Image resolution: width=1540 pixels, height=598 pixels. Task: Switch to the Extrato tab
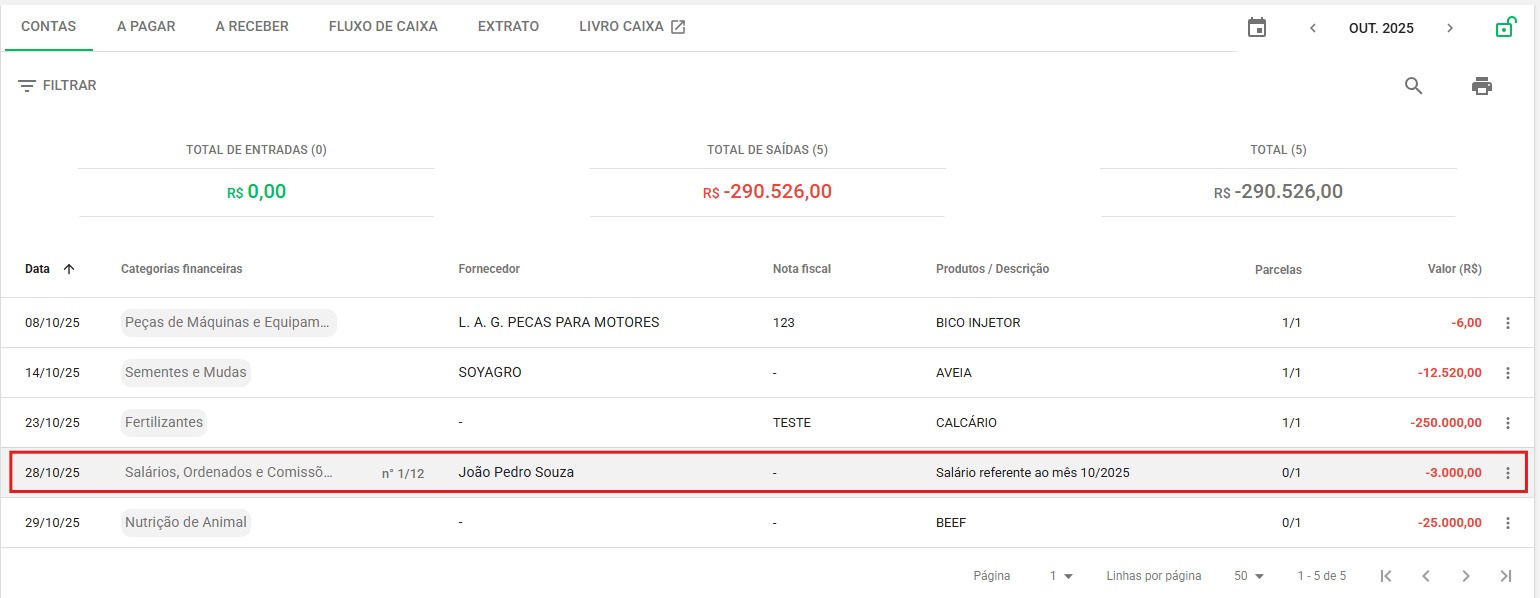pos(508,27)
